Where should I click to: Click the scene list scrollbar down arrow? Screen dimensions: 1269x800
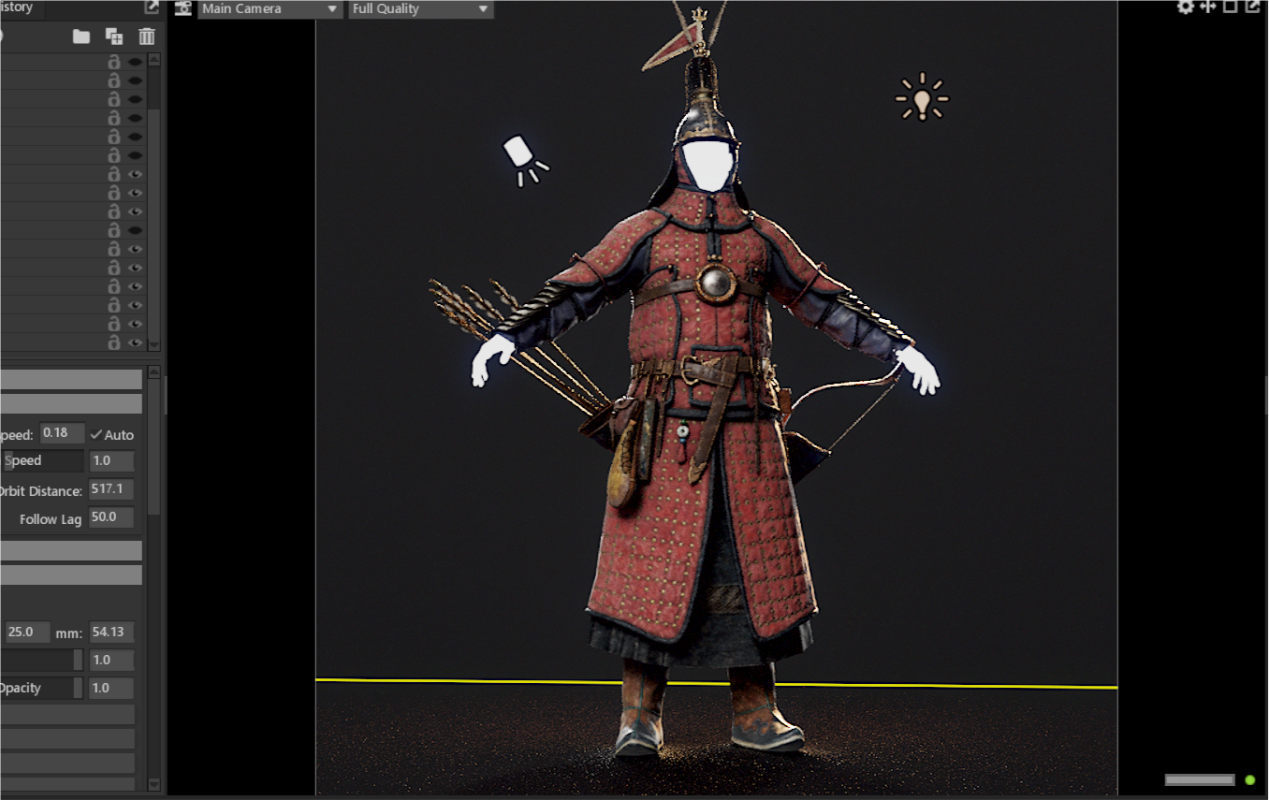click(x=154, y=345)
